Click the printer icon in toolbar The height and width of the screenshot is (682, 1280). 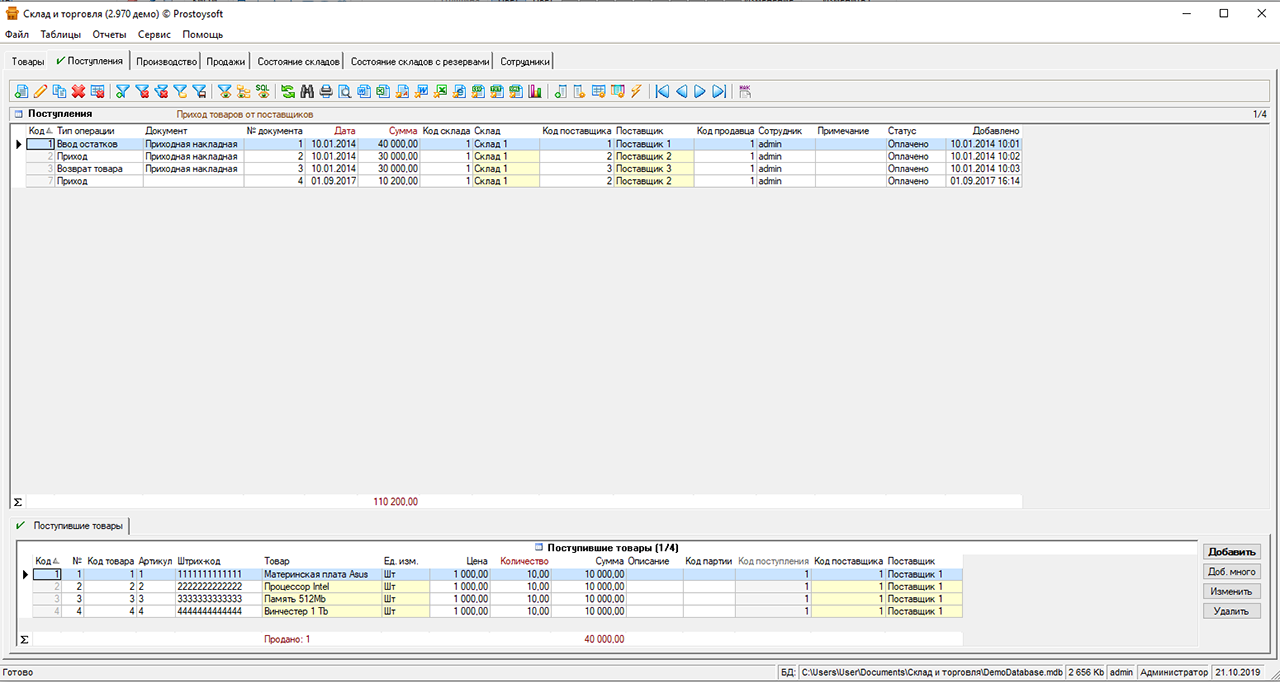point(326,92)
